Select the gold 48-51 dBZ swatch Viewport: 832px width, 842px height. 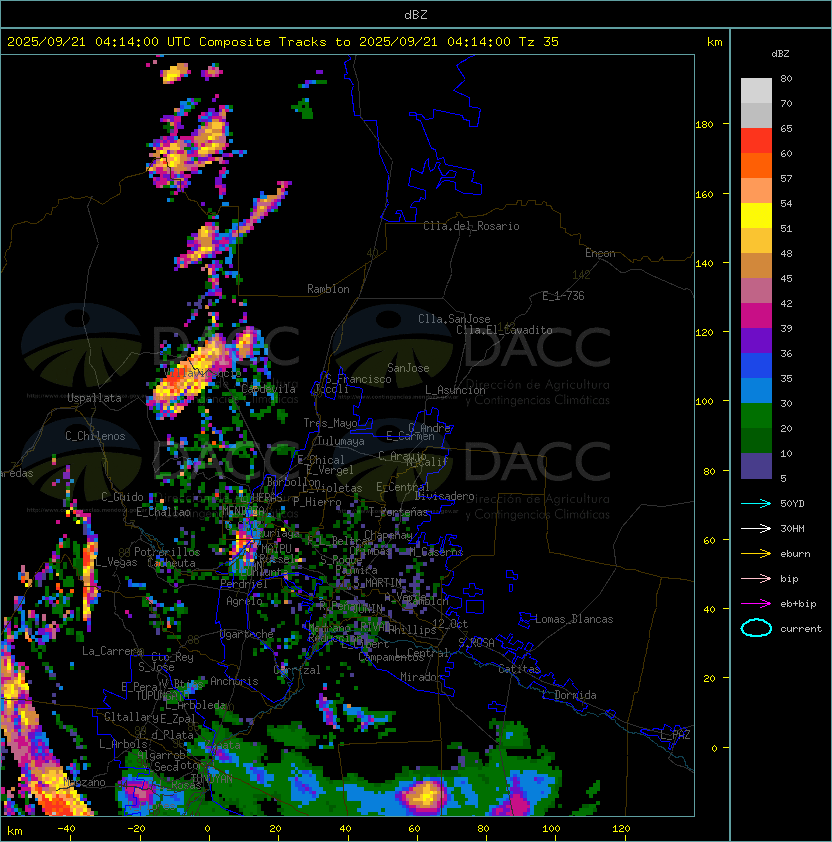click(756, 241)
